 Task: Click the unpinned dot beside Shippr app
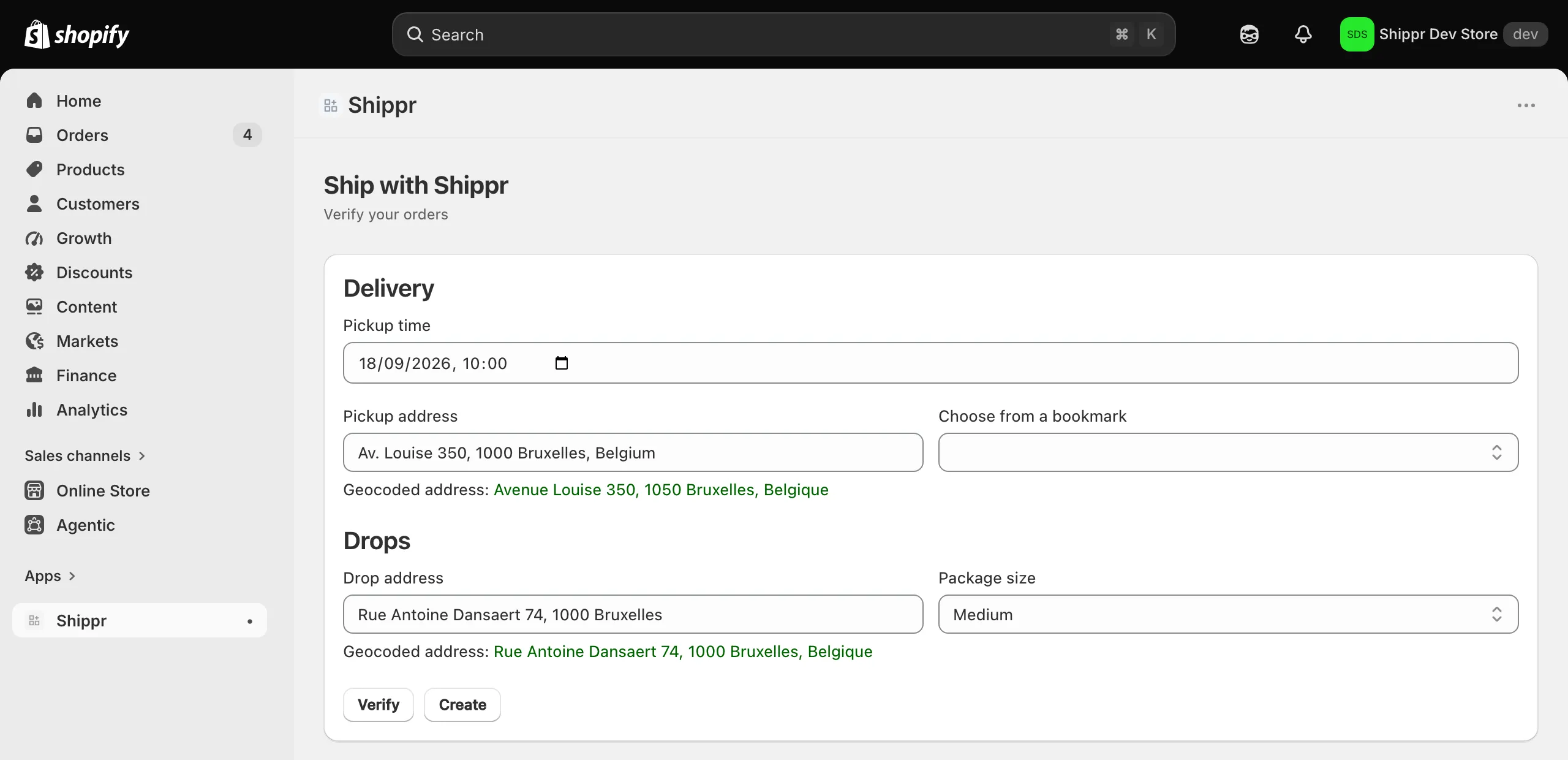pyautogui.click(x=250, y=621)
